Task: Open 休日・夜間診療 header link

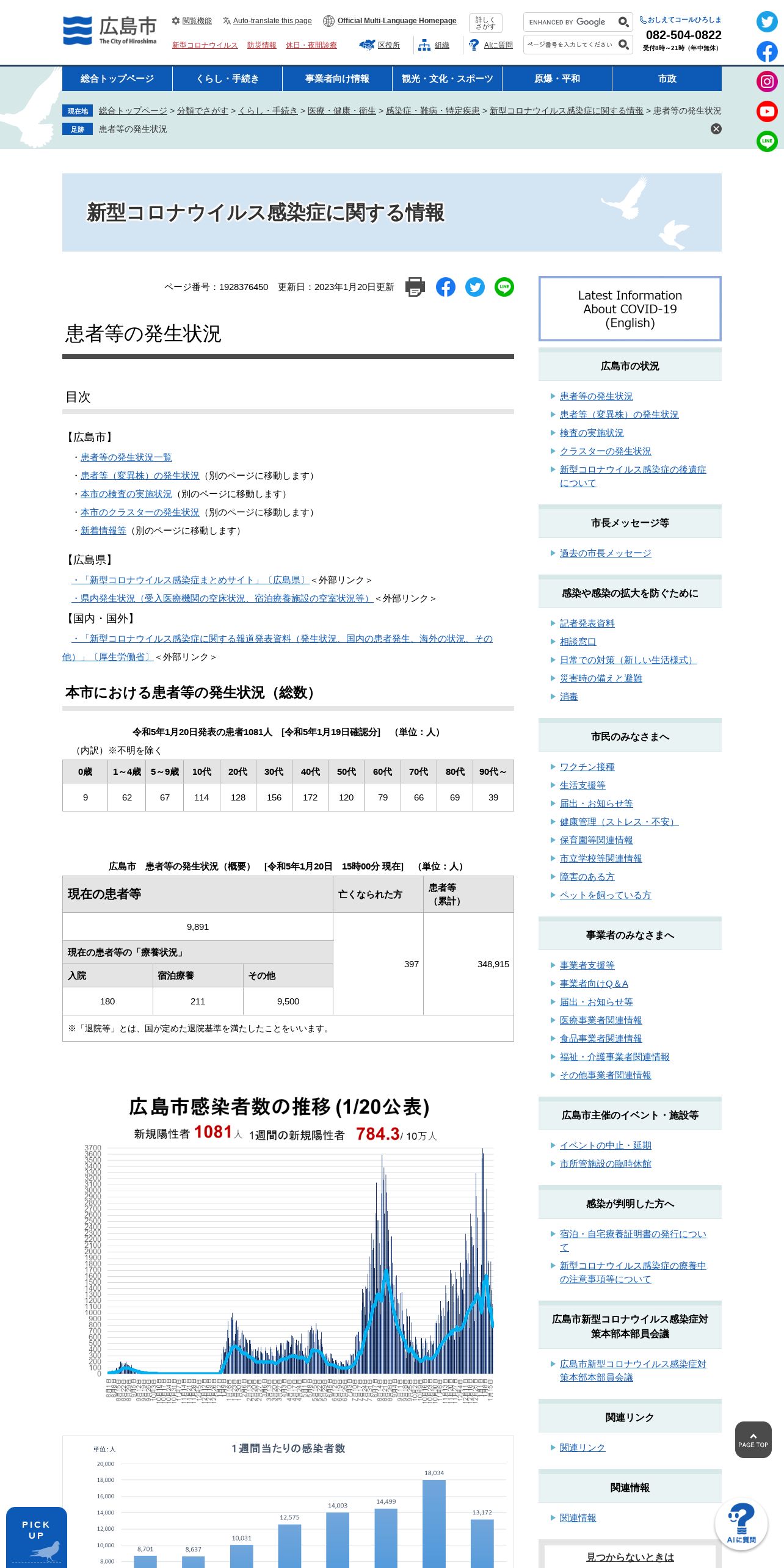Action: (311, 45)
